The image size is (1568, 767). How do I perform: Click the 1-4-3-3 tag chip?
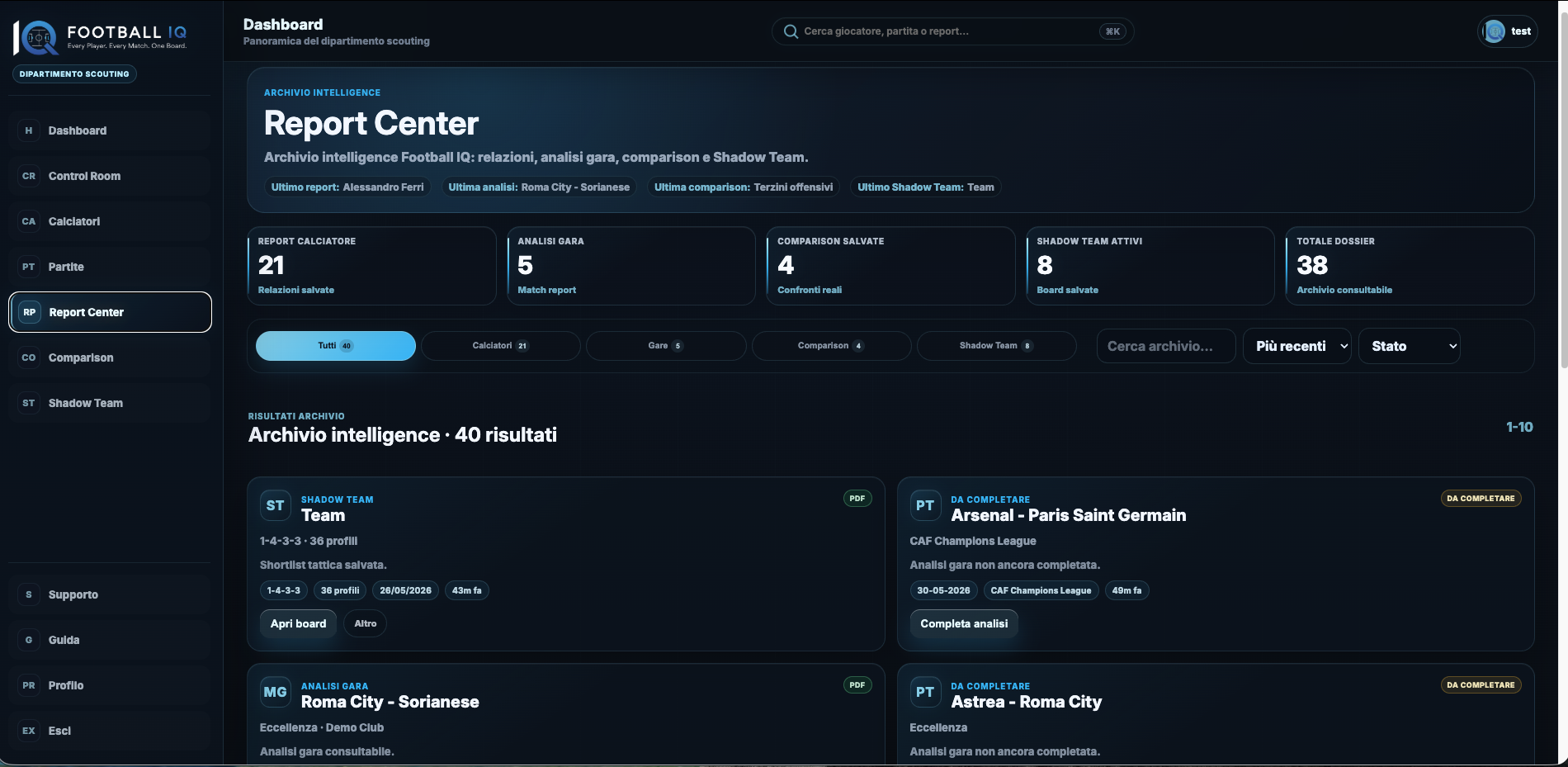pyautogui.click(x=284, y=590)
